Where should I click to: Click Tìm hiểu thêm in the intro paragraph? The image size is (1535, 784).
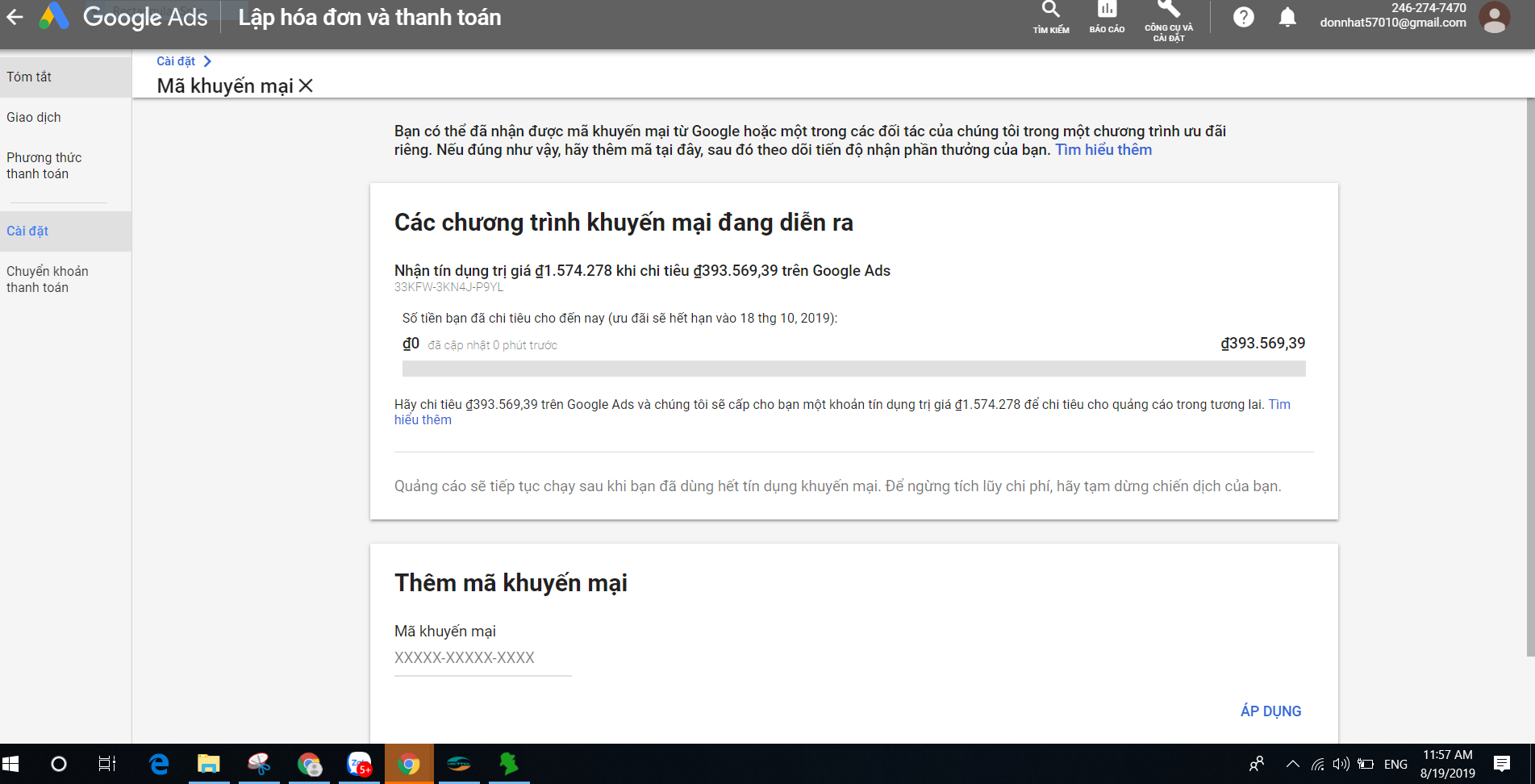point(1103,150)
